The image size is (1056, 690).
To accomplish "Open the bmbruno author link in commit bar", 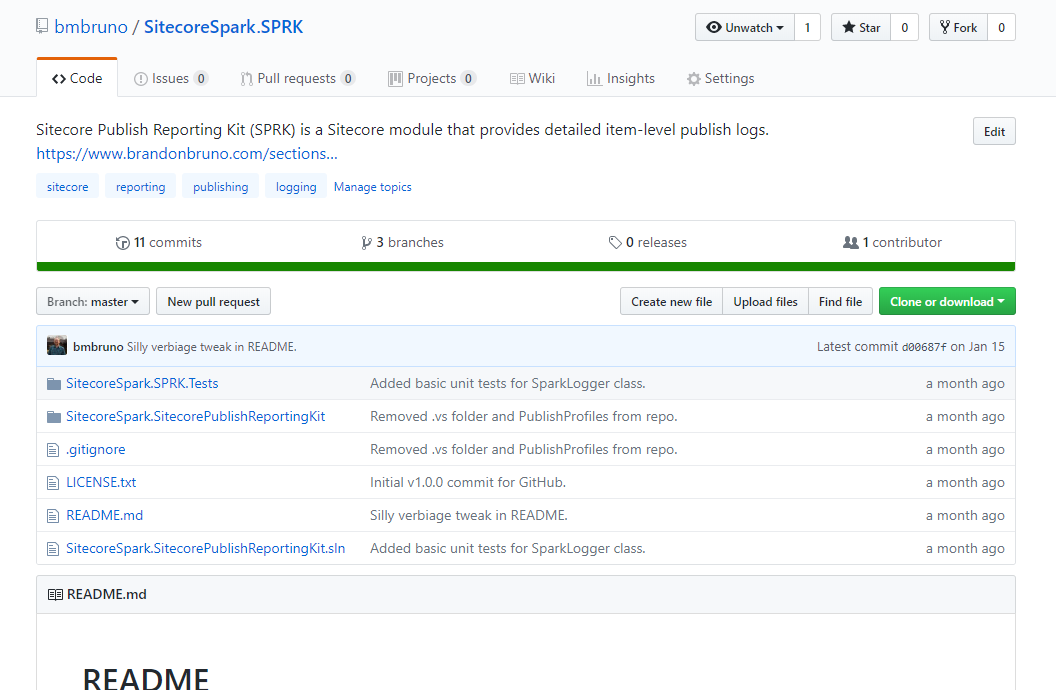I will 98,347.
